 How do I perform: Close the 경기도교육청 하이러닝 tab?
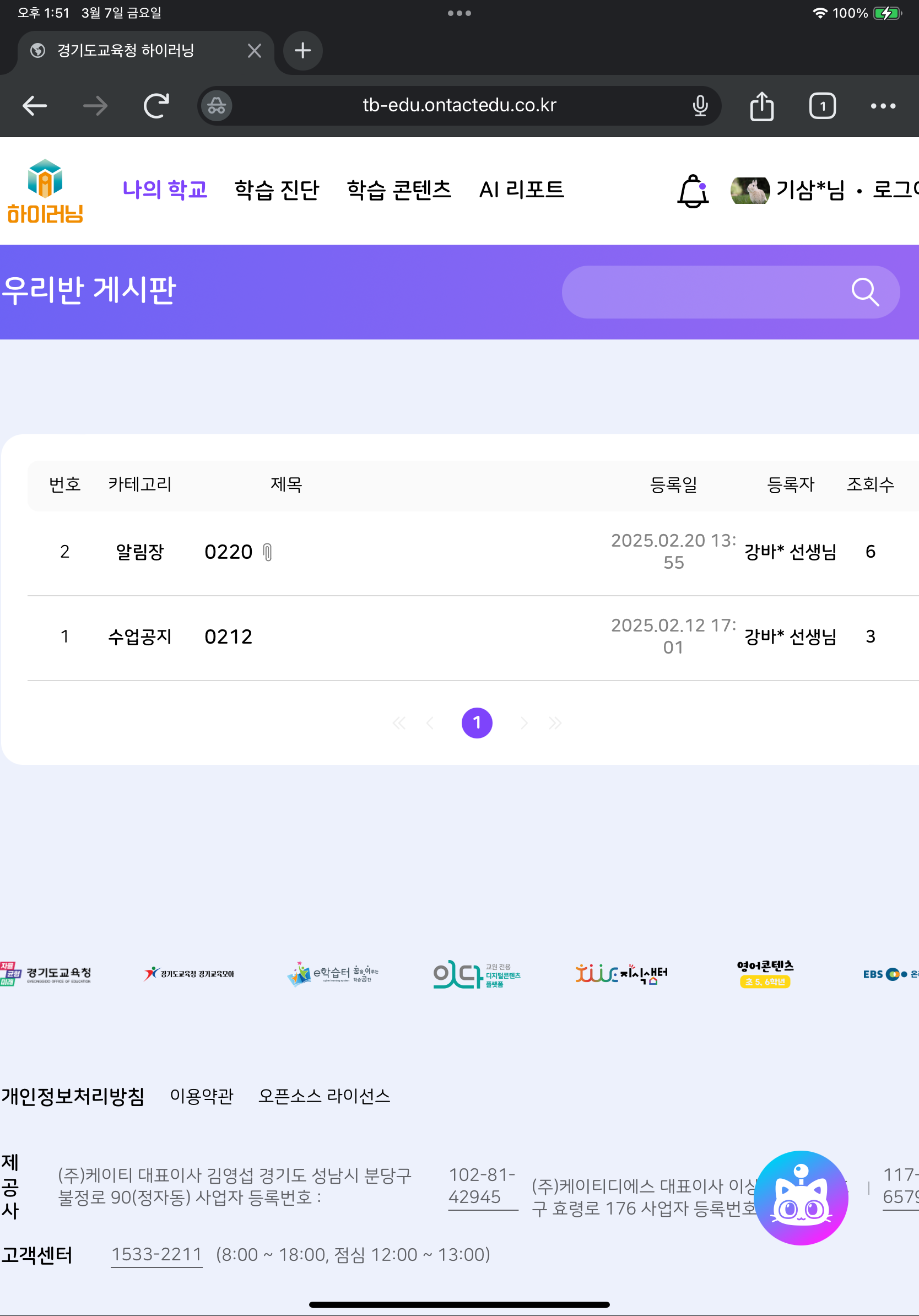(x=255, y=51)
